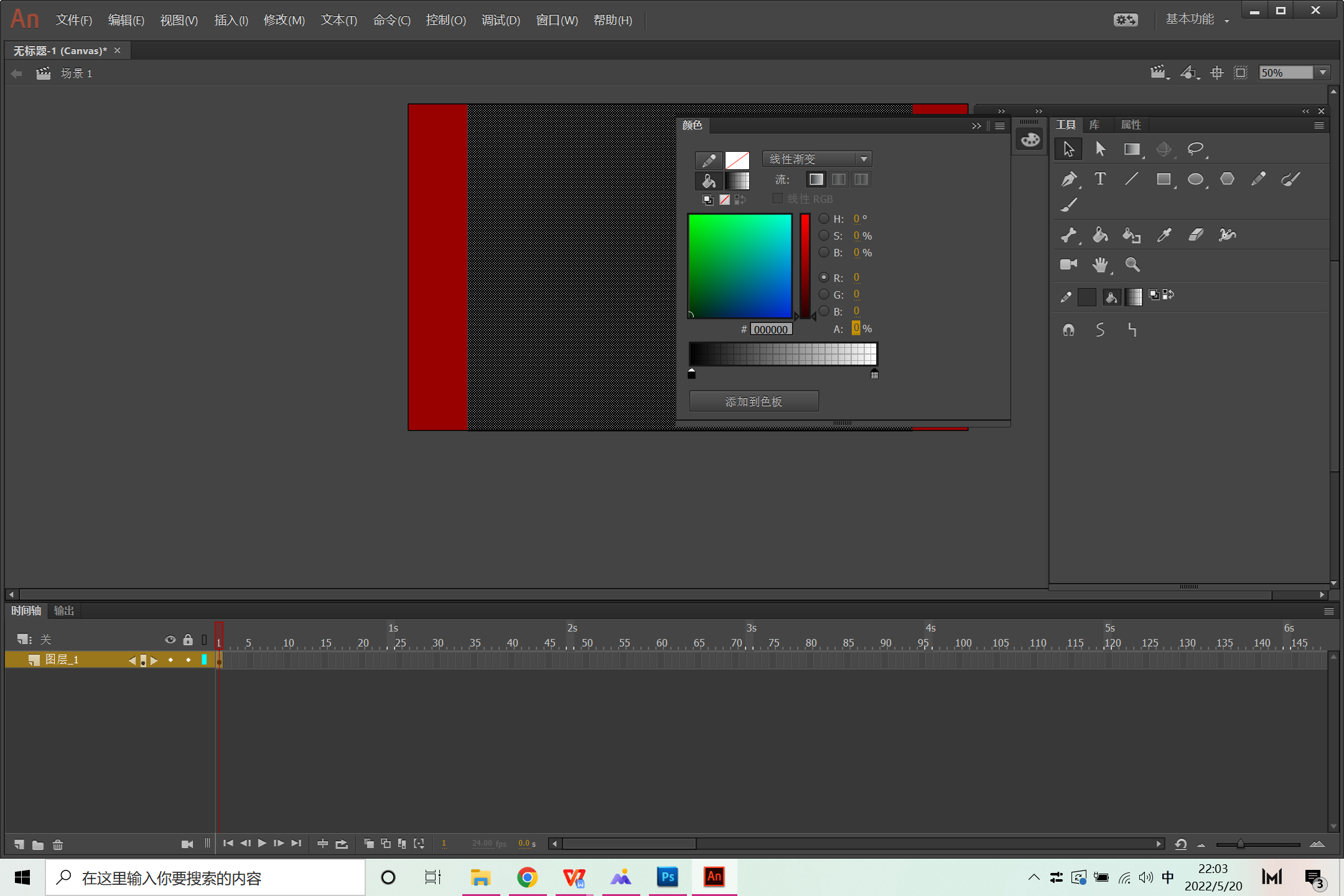Select the Zoom magnifier tool
Screen dimensions: 1344x896
click(1132, 265)
